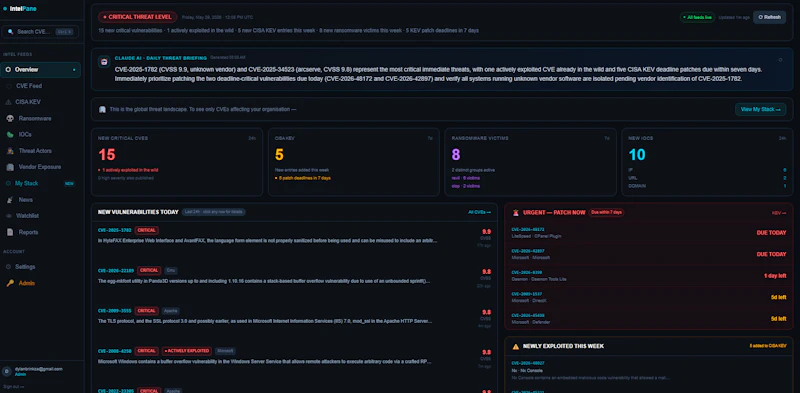Click the Vendor Exposure building icon
The width and height of the screenshot is (800, 393).
[10, 167]
